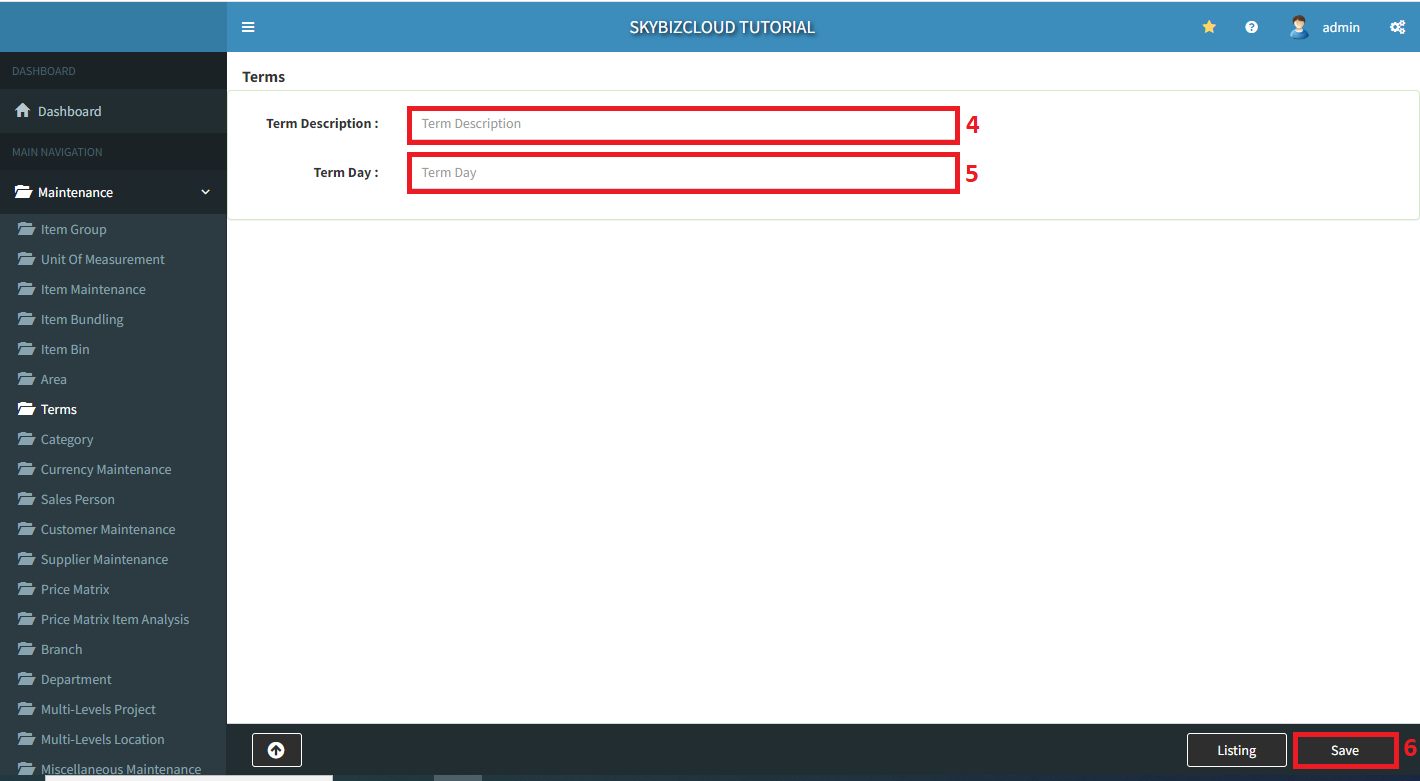Go to Currency Maintenance page
1420x781 pixels.
point(106,469)
